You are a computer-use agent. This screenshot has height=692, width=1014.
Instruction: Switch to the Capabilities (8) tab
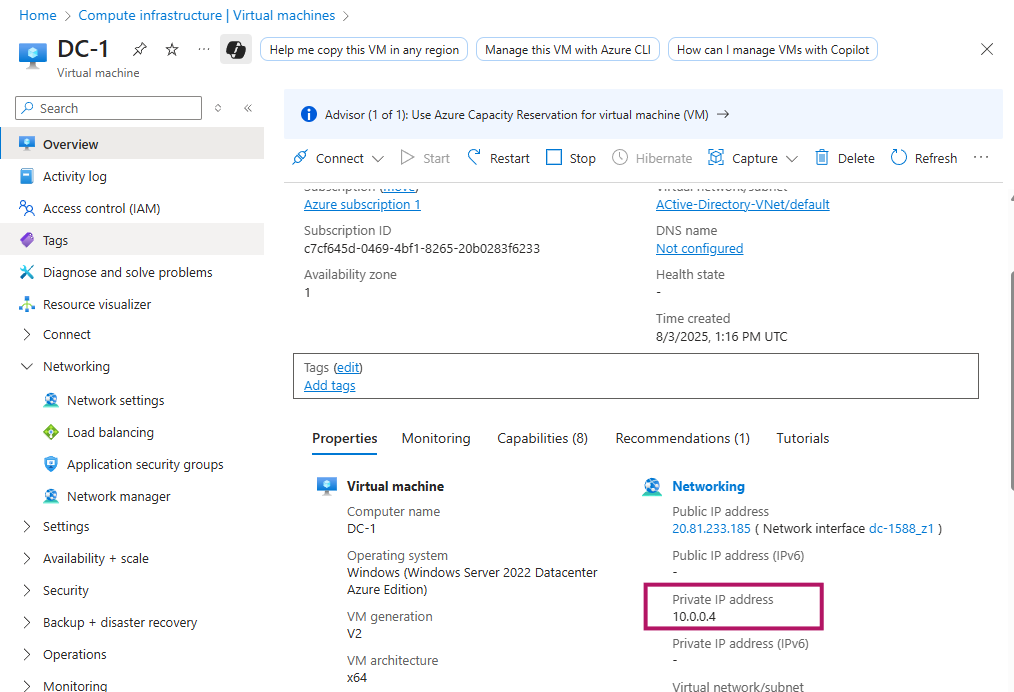543,438
